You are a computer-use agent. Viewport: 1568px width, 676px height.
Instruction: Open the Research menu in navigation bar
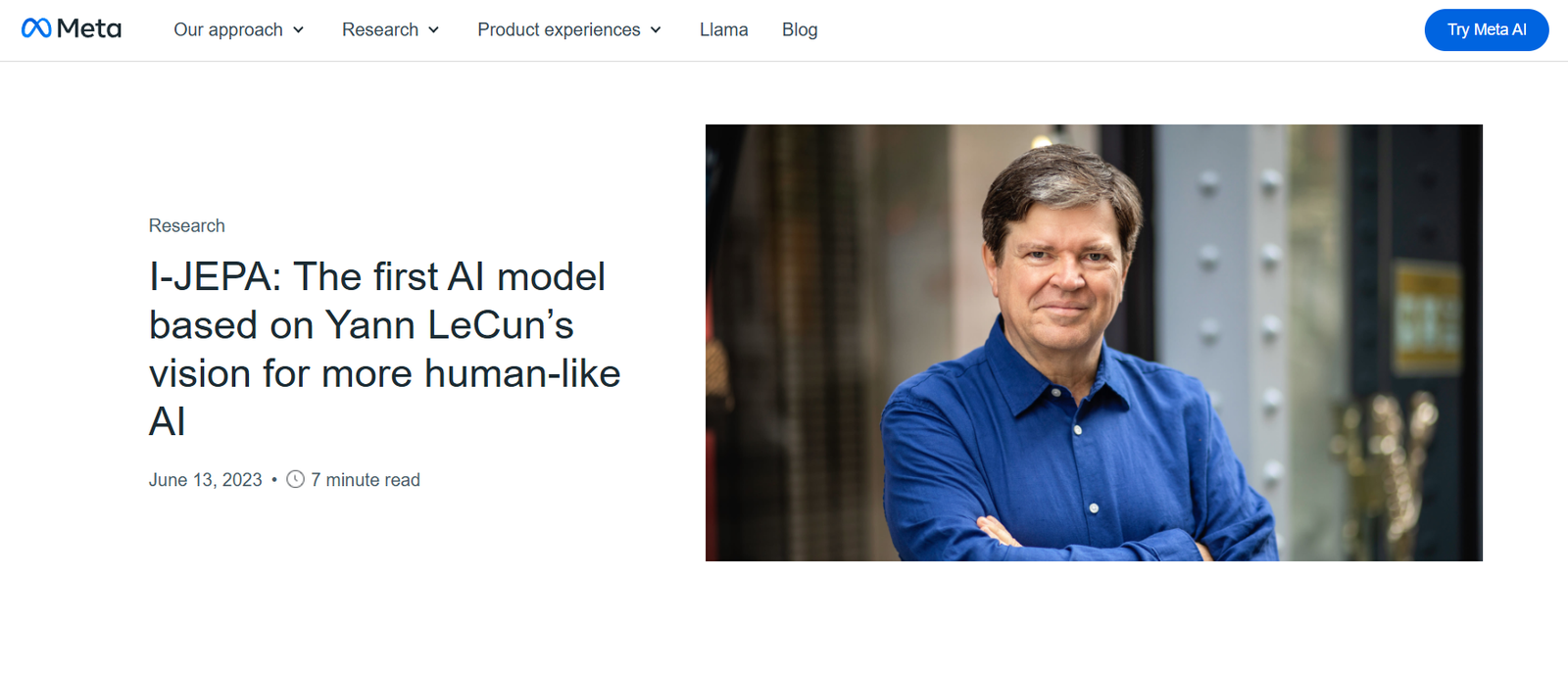[x=380, y=30]
